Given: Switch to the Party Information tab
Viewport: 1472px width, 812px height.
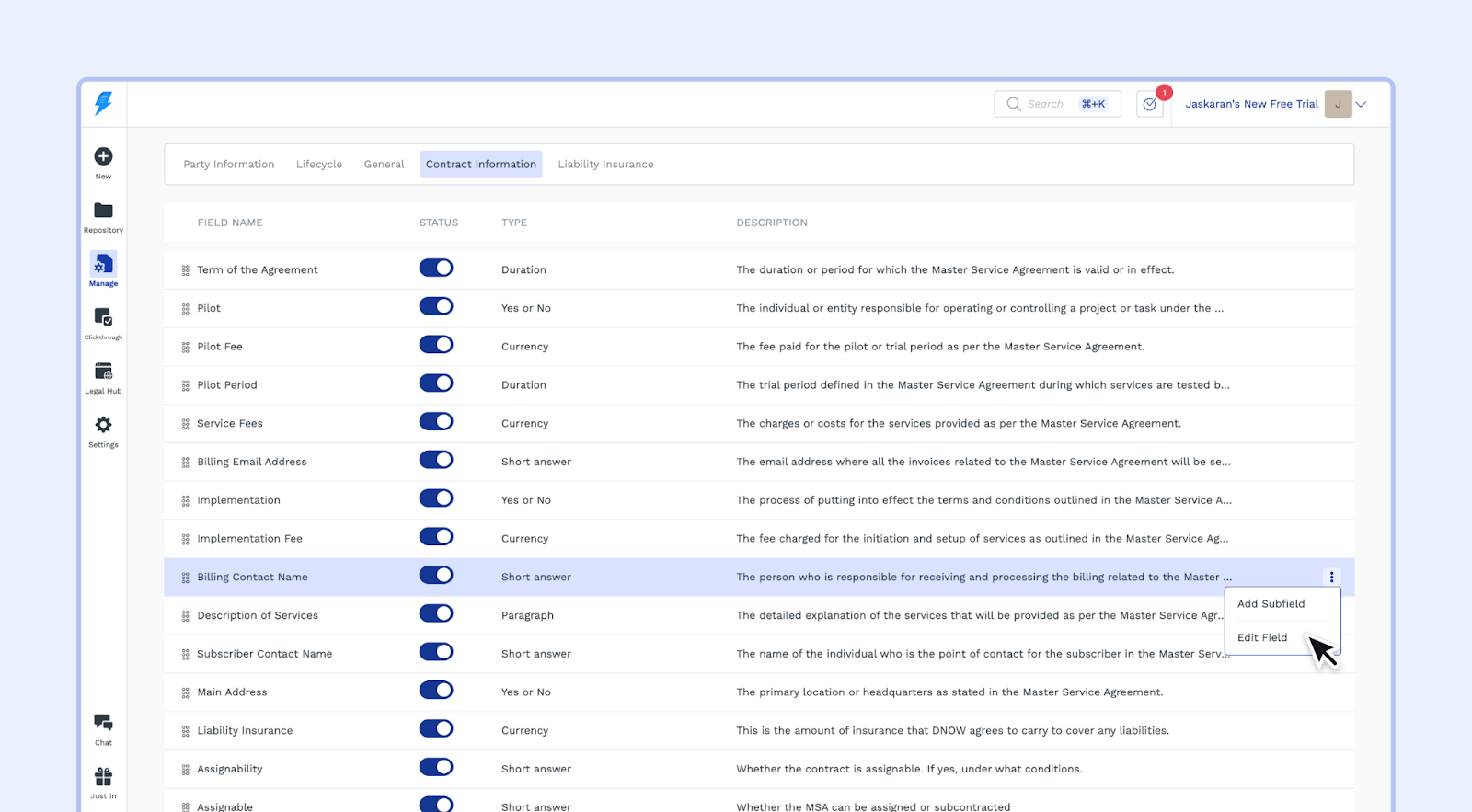Looking at the screenshot, I should (x=228, y=165).
